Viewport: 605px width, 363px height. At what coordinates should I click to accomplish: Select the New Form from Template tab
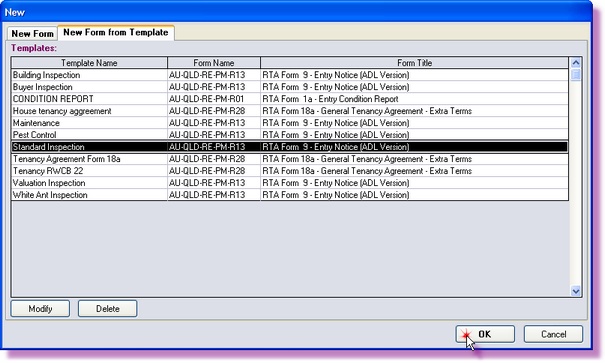[x=116, y=32]
